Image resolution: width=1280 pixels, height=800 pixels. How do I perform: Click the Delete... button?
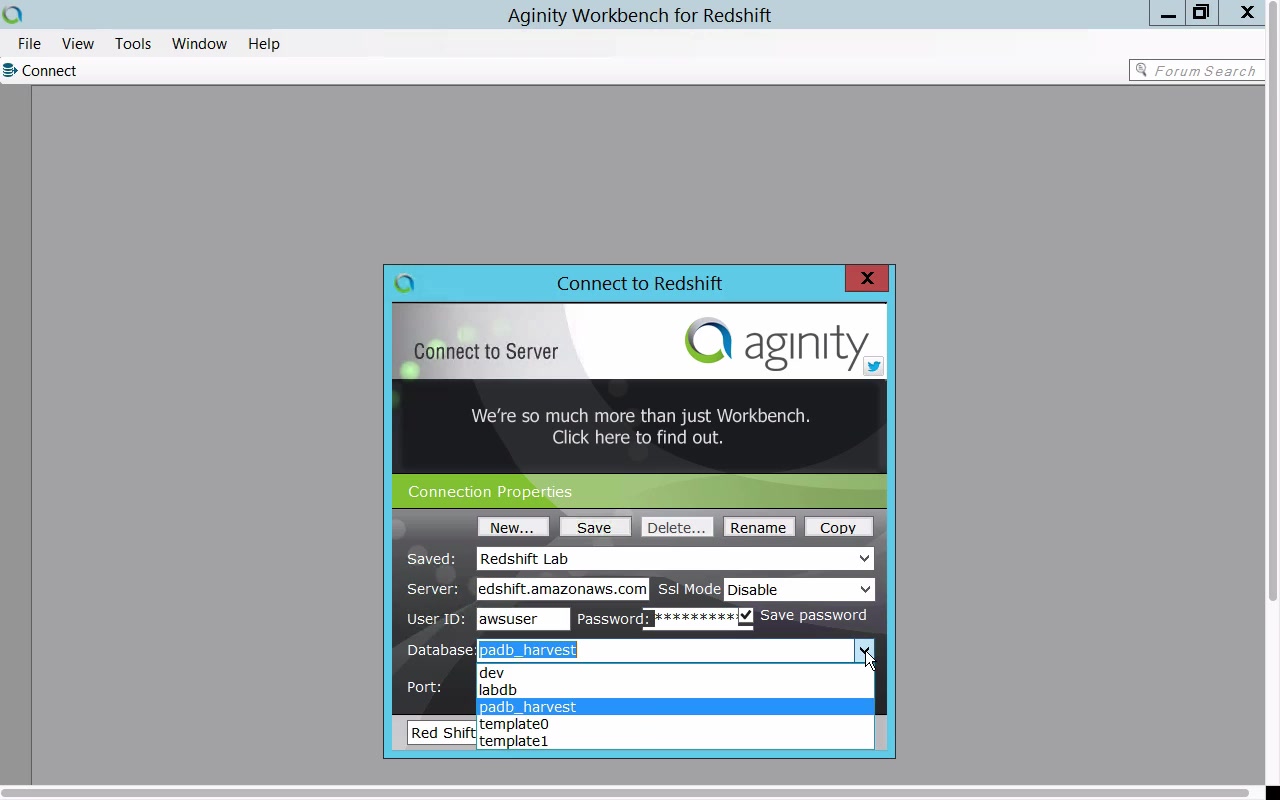pyautogui.click(x=676, y=527)
